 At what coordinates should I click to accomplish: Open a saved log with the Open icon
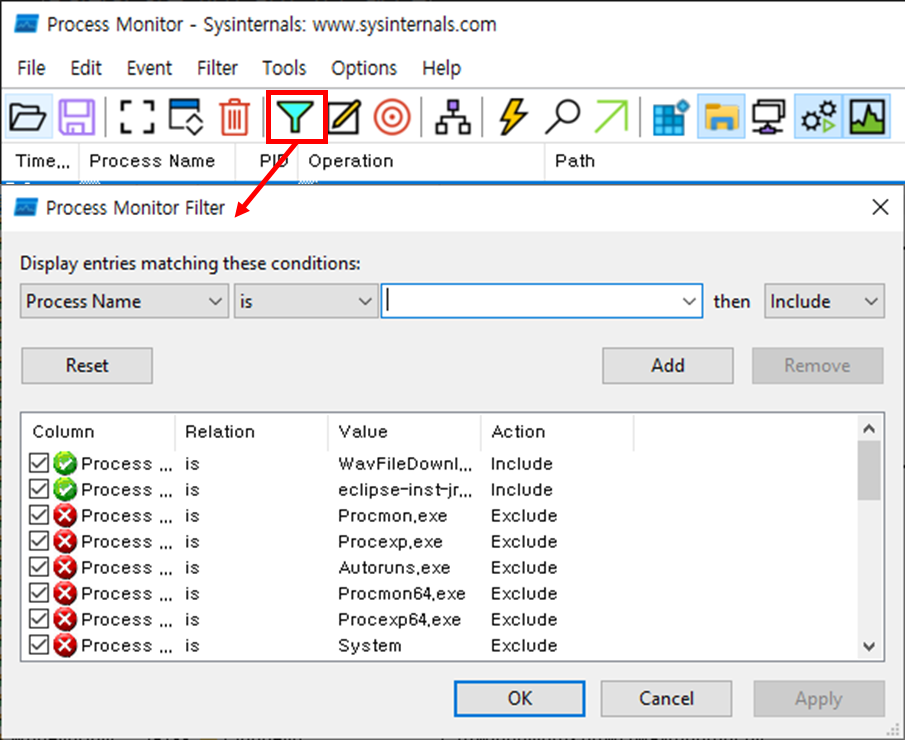pyautogui.click(x=28, y=117)
